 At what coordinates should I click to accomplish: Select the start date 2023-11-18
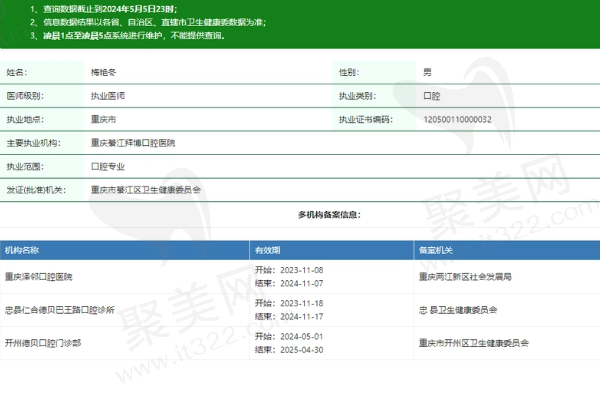302,304
